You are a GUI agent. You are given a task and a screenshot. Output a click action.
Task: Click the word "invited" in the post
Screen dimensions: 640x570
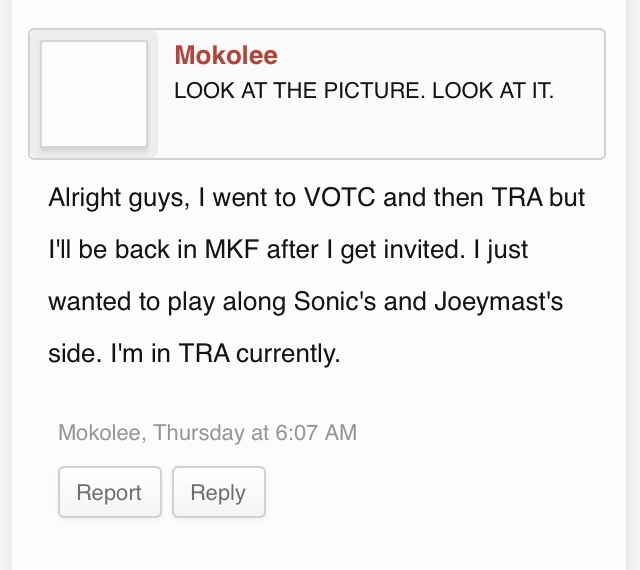(418, 249)
